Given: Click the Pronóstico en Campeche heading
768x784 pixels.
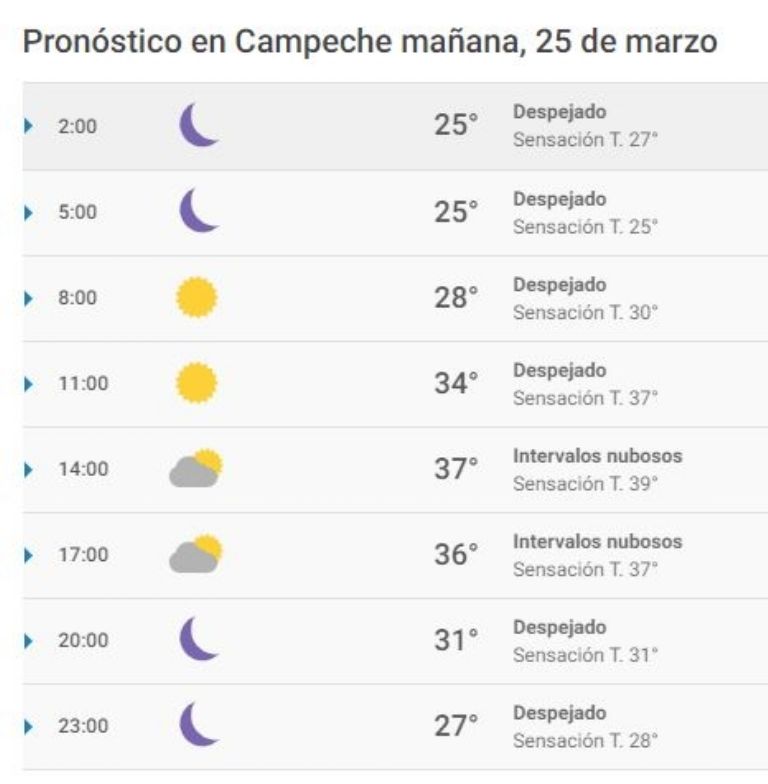Looking at the screenshot, I should tap(370, 42).
